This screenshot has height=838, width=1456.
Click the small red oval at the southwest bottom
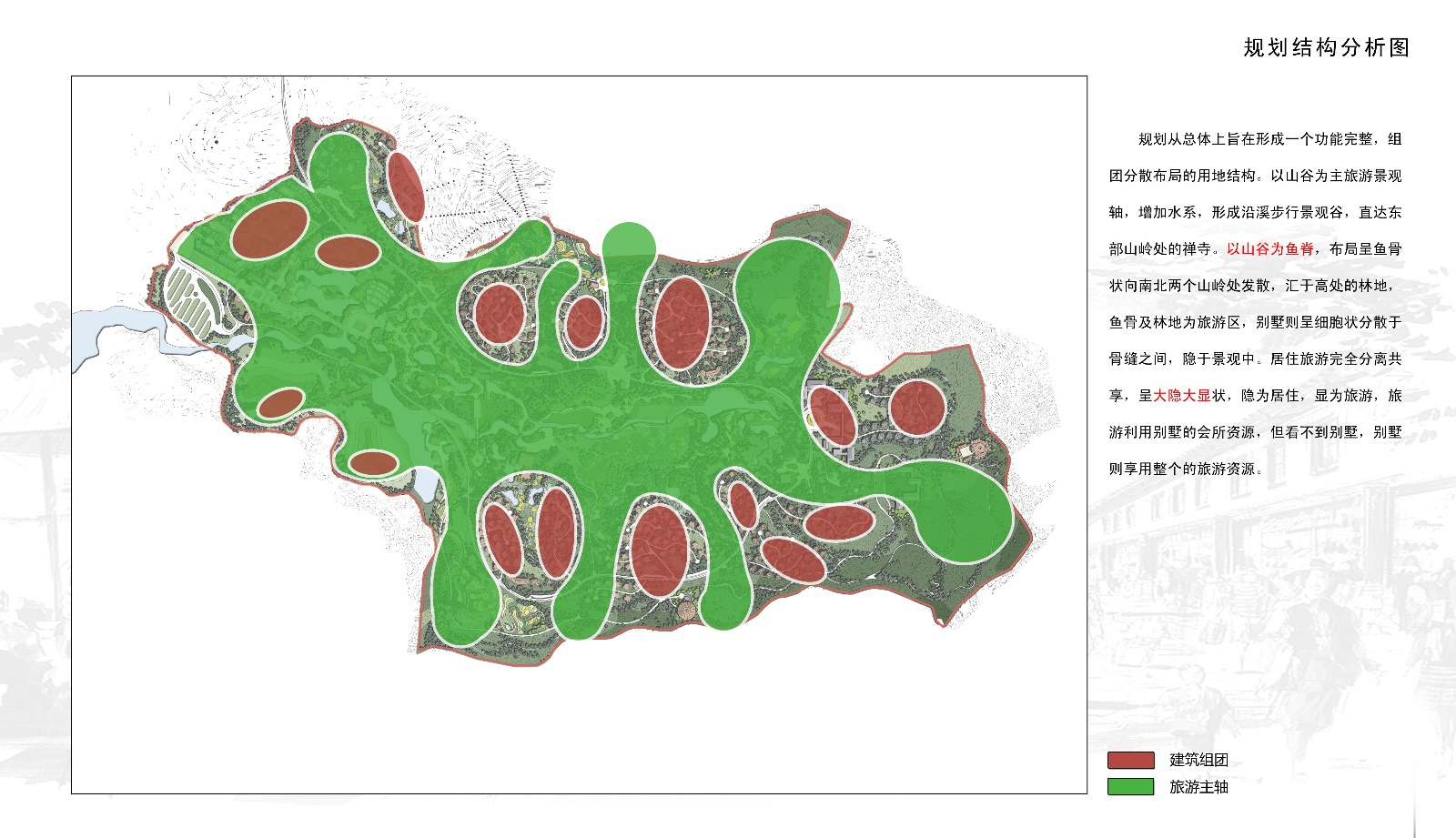tap(373, 463)
